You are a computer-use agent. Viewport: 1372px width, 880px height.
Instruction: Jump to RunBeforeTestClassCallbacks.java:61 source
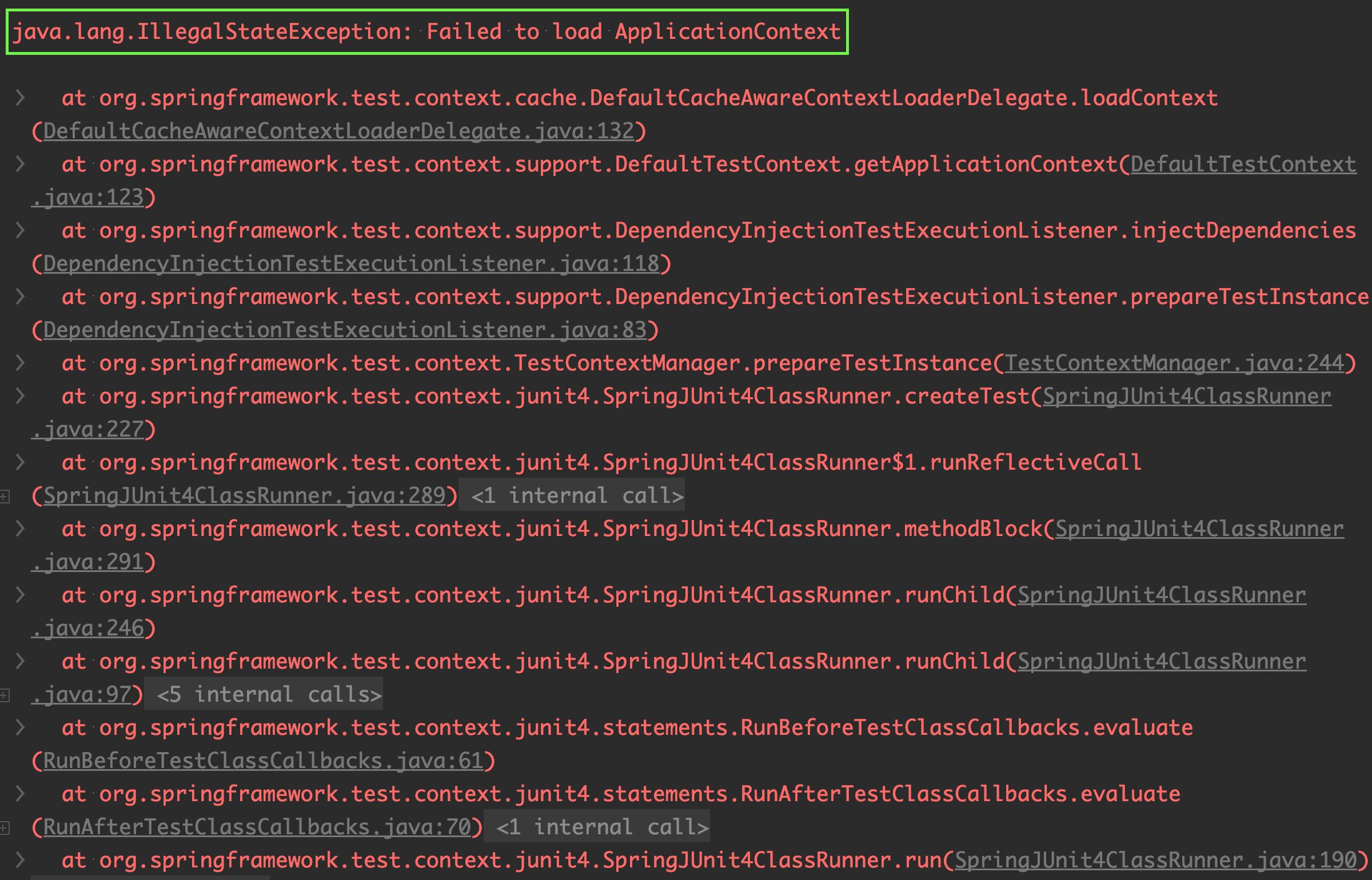click(x=263, y=761)
